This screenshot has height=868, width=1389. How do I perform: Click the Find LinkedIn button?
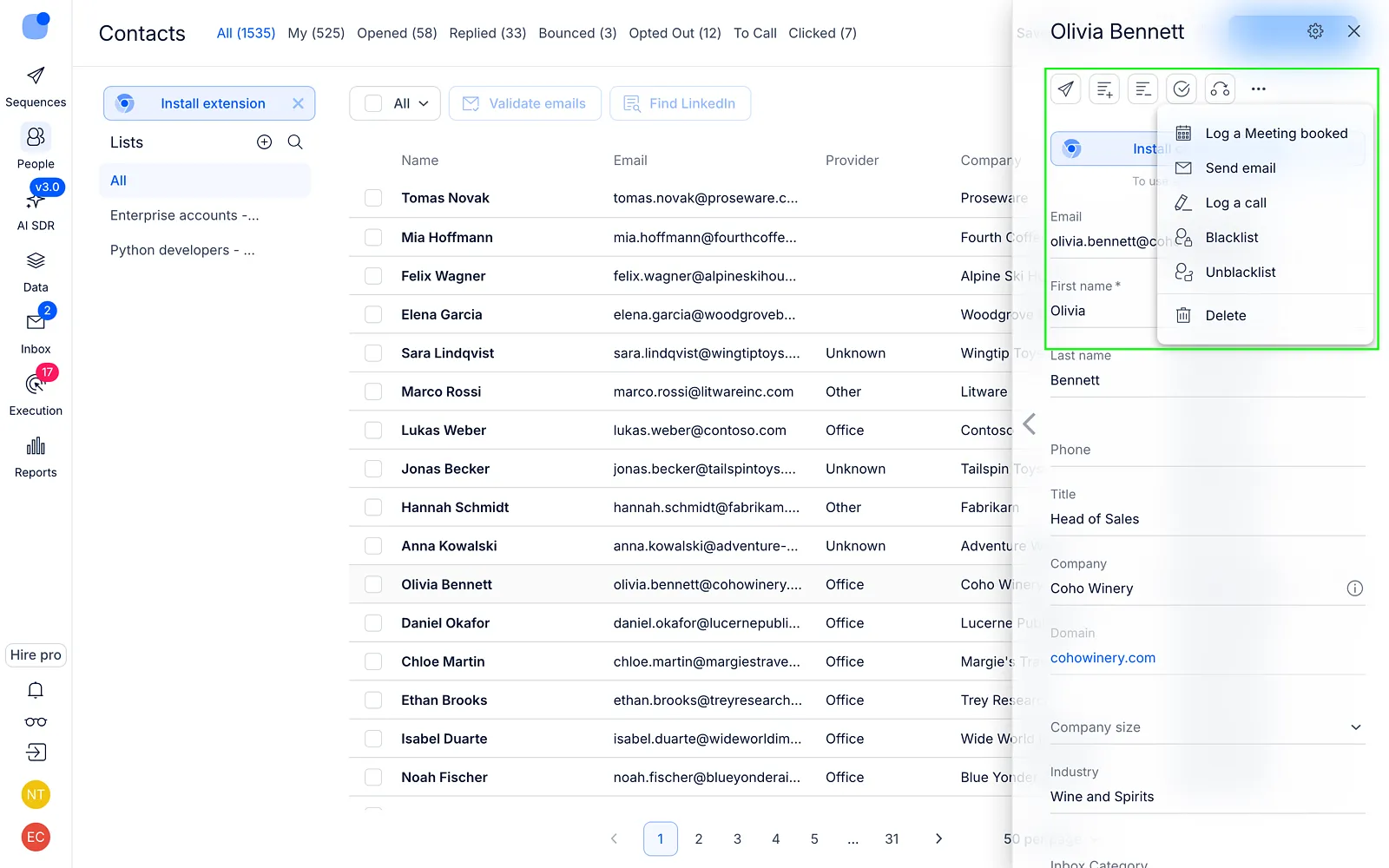[681, 103]
